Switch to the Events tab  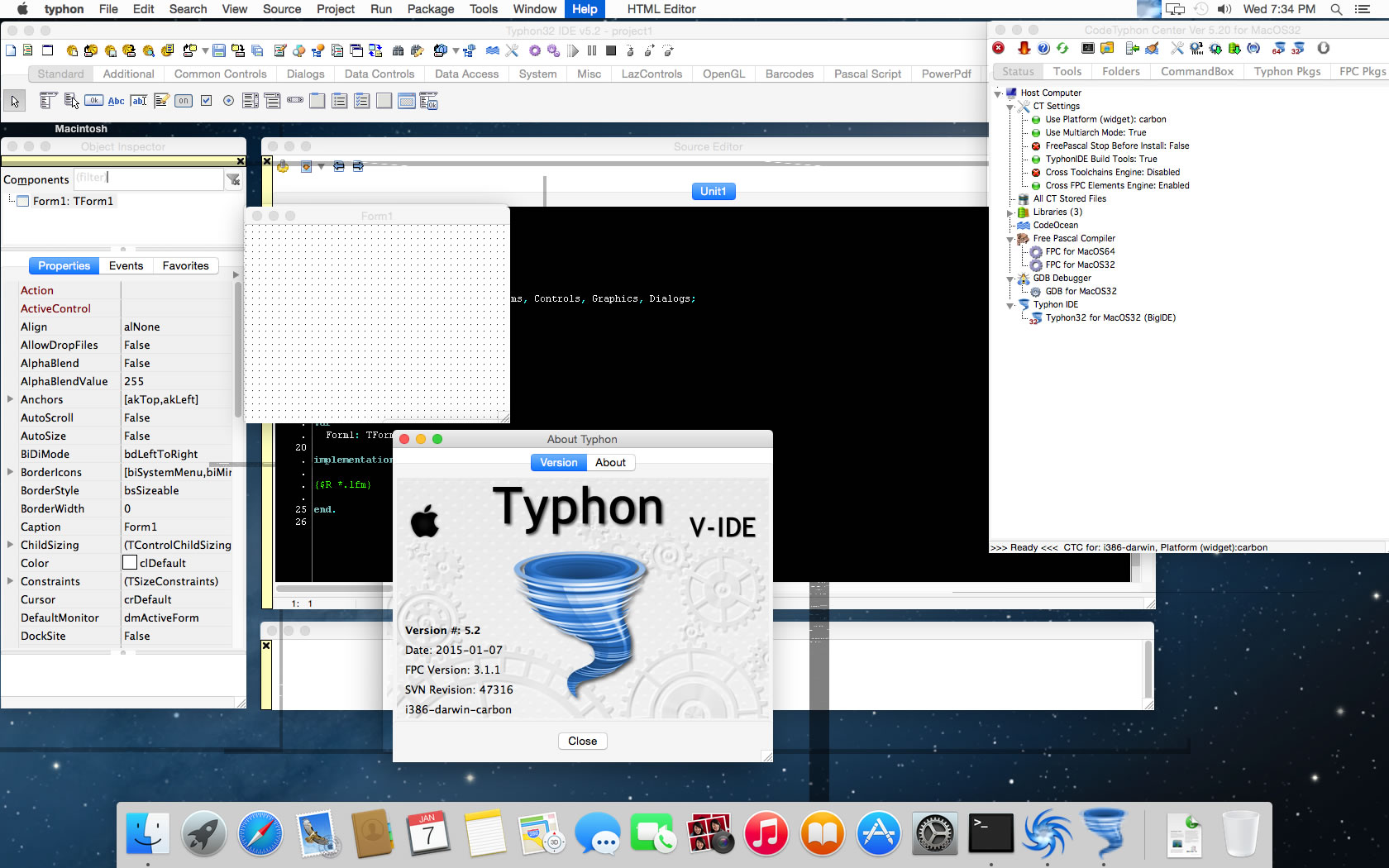point(126,265)
